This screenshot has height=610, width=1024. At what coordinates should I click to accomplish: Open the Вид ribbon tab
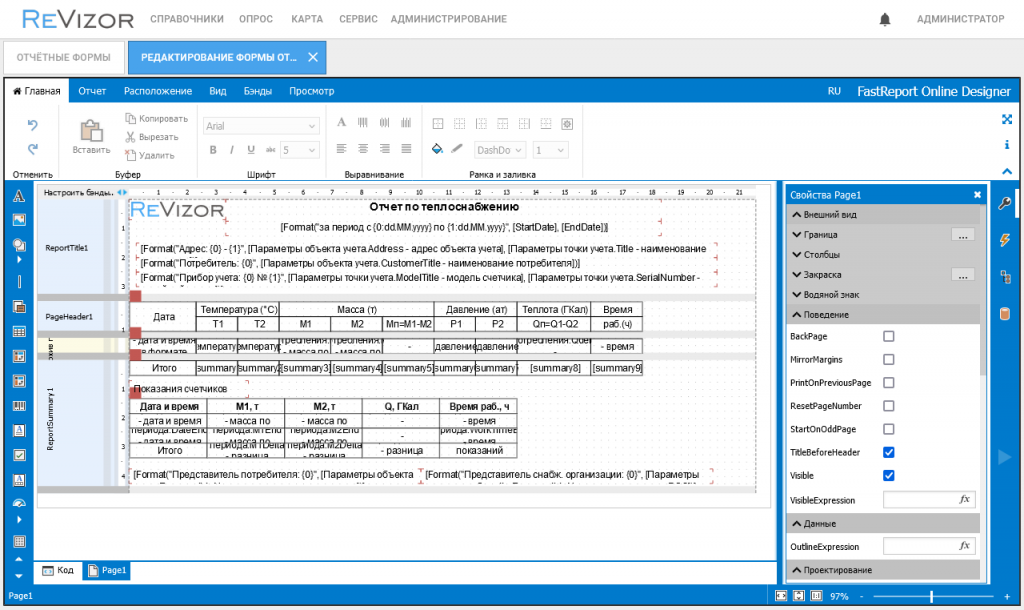[x=218, y=91]
